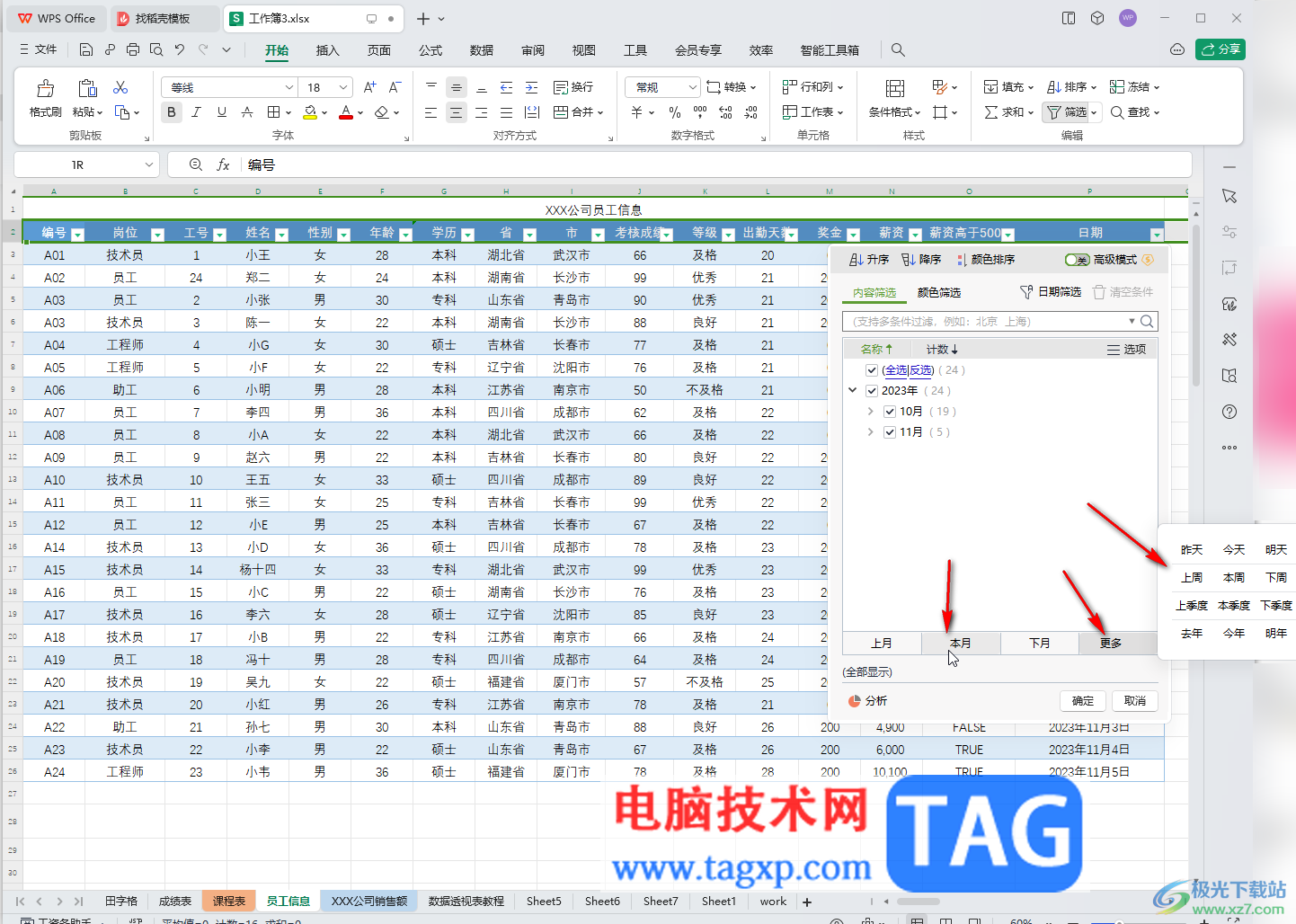Click the three-dot more icon in right sidebar

tap(1229, 448)
